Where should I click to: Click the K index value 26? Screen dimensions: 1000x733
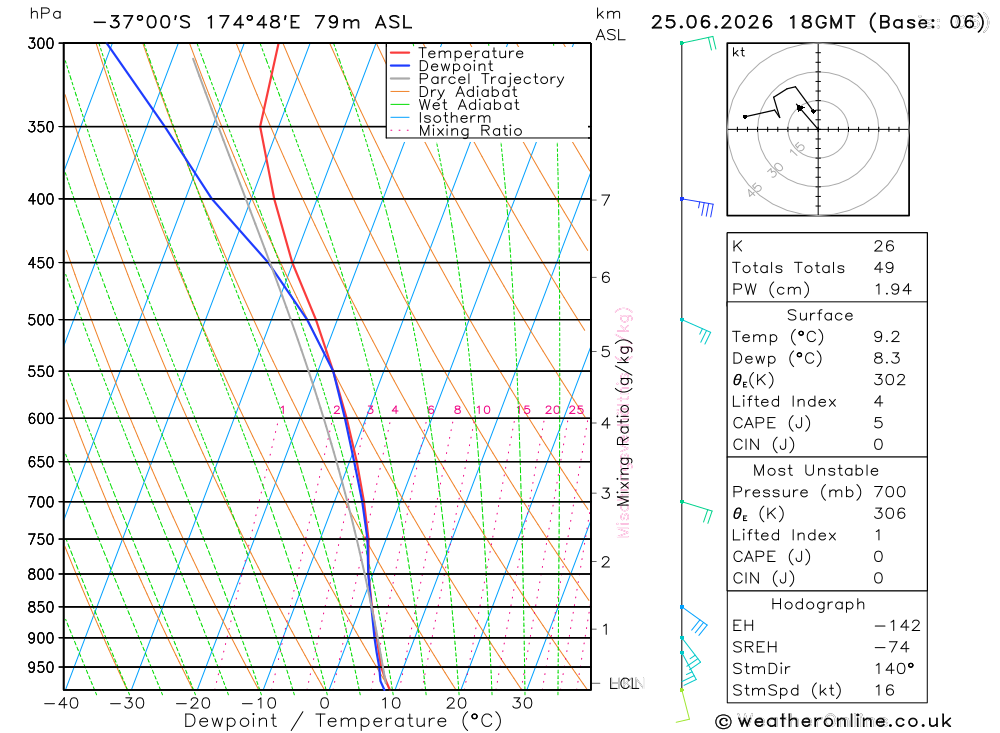[885, 246]
